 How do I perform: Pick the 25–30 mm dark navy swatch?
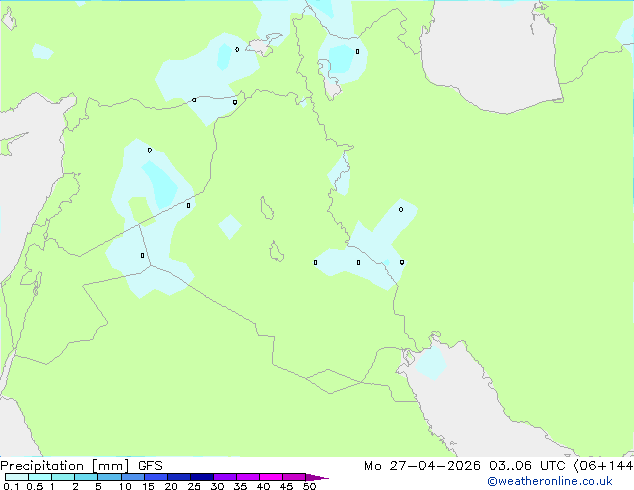[x=201, y=477]
